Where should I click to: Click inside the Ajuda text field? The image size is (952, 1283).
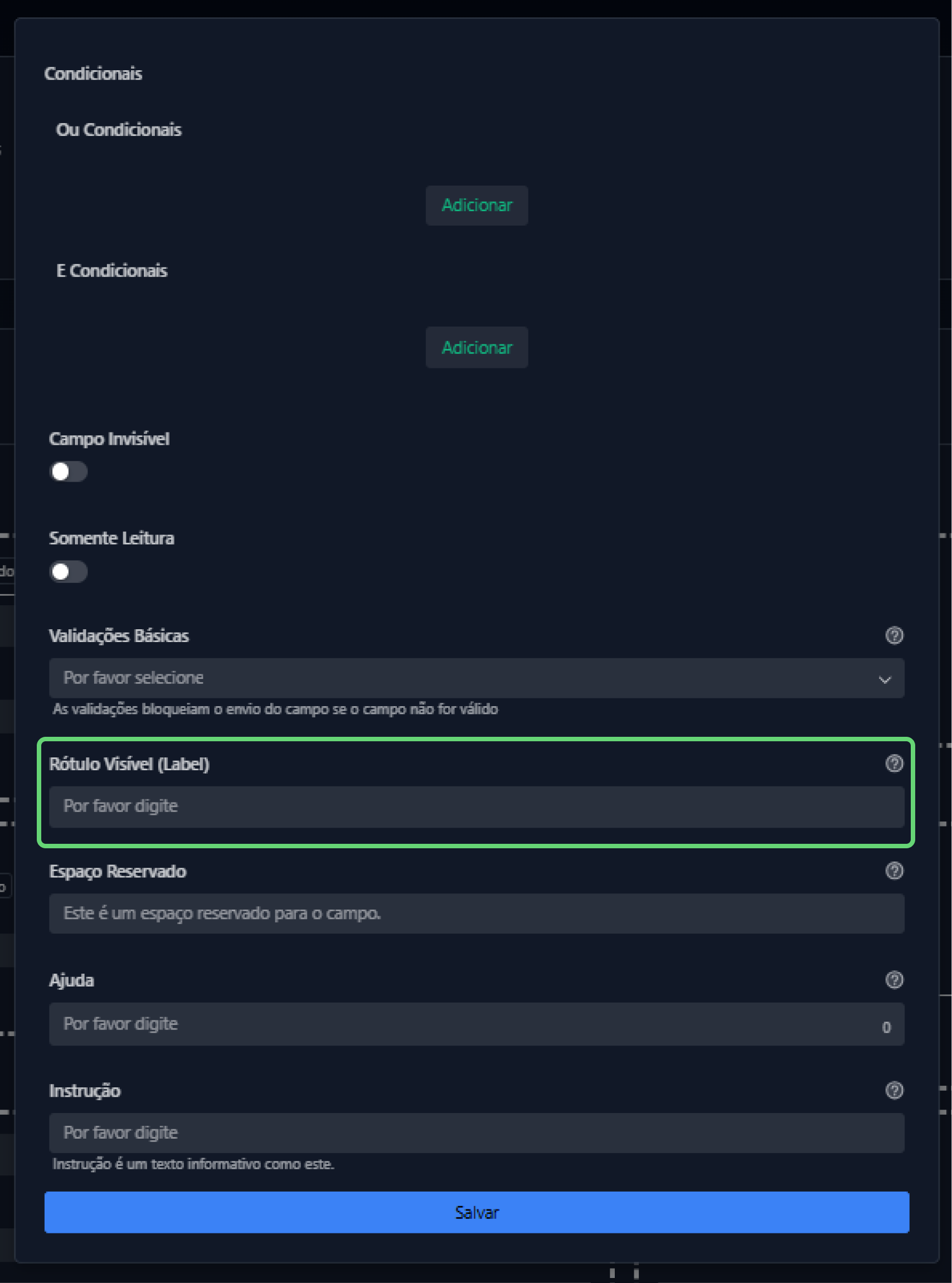[404, 1024]
